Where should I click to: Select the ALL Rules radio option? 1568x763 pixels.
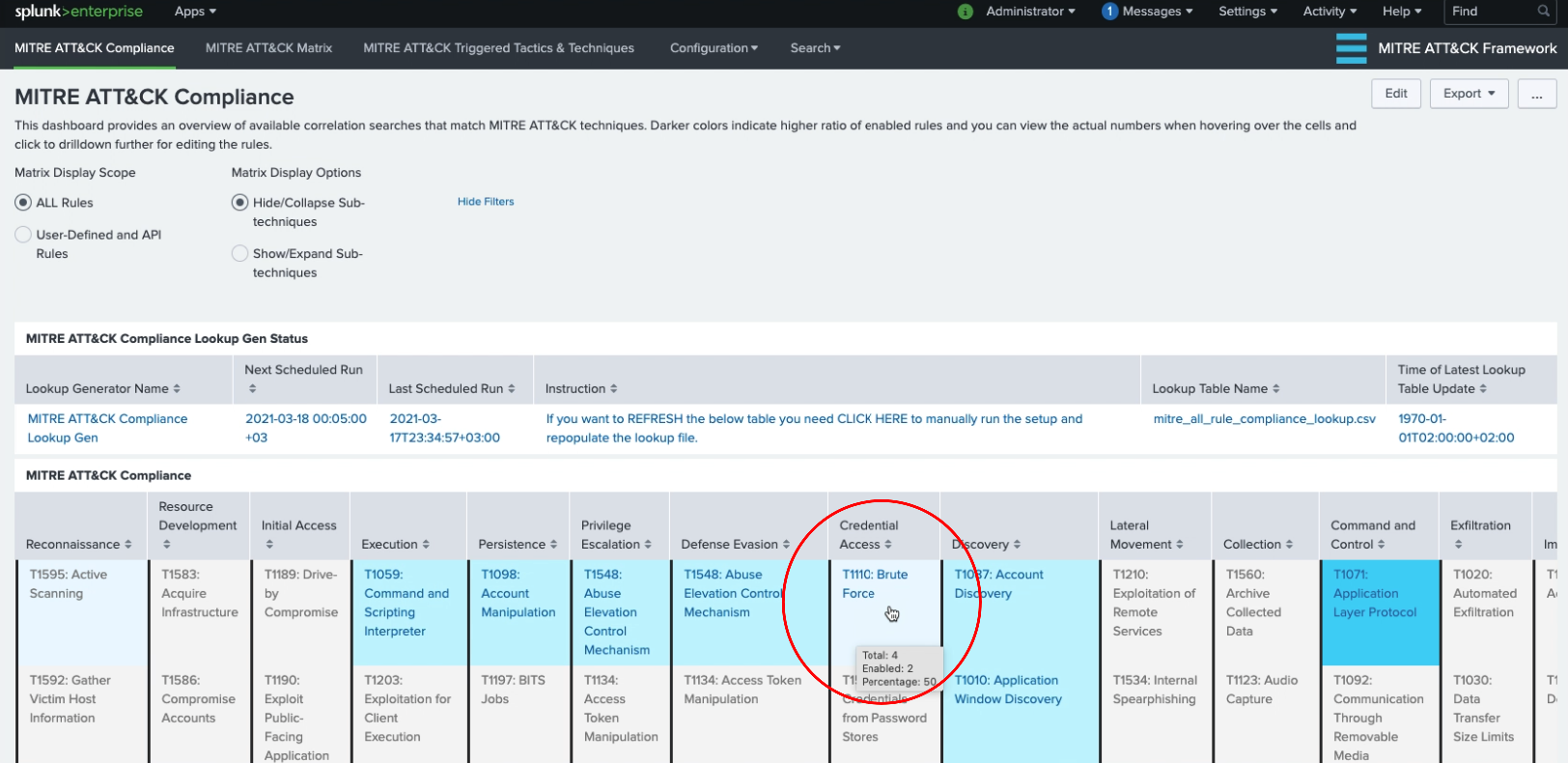click(x=23, y=203)
